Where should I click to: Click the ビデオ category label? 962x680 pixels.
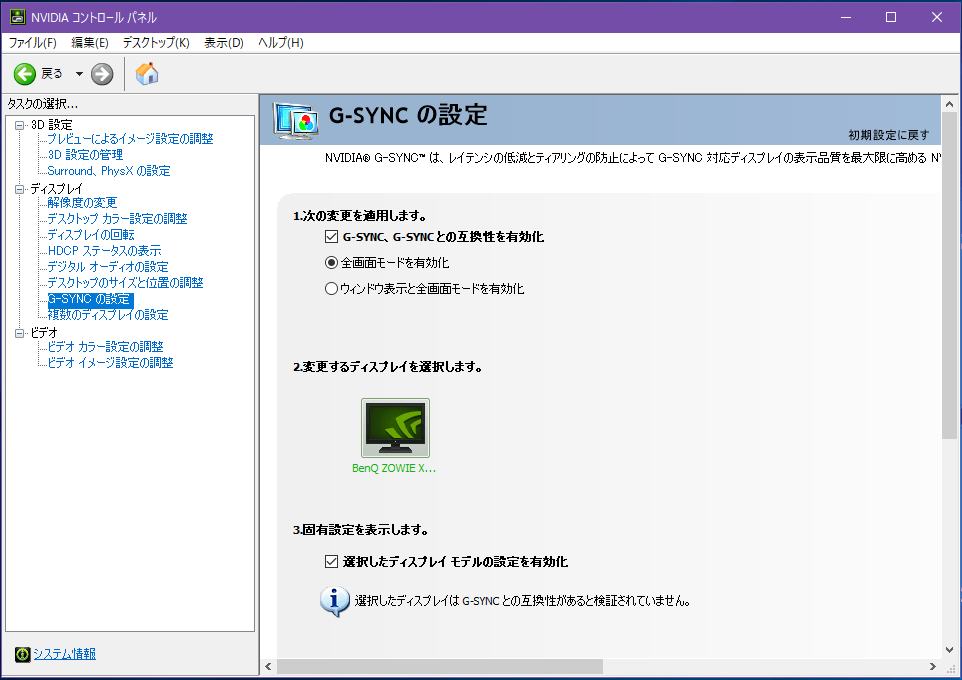[x=44, y=333]
